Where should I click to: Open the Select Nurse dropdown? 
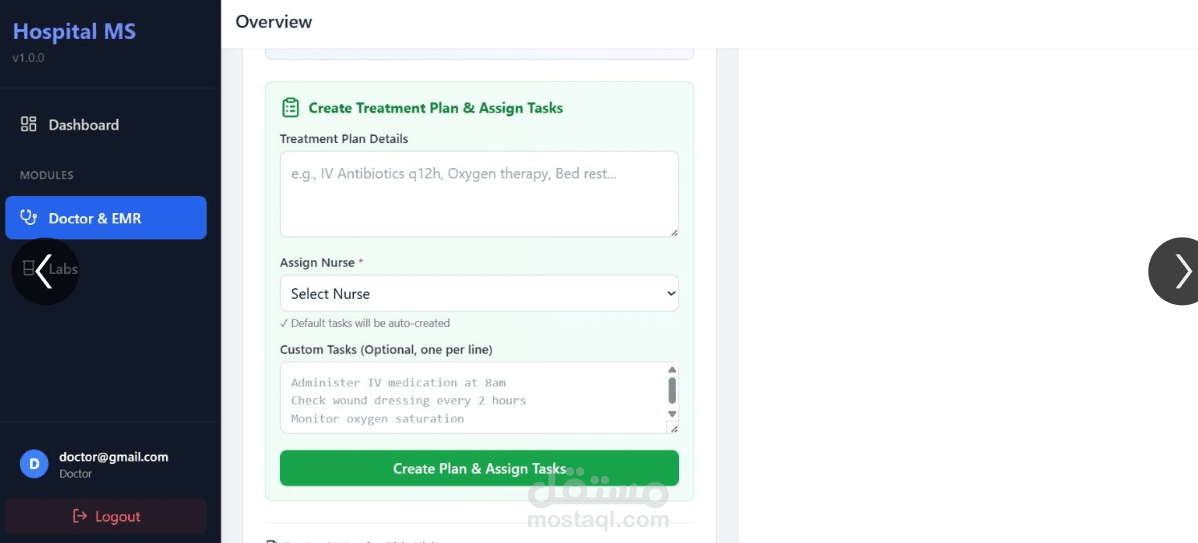click(479, 293)
